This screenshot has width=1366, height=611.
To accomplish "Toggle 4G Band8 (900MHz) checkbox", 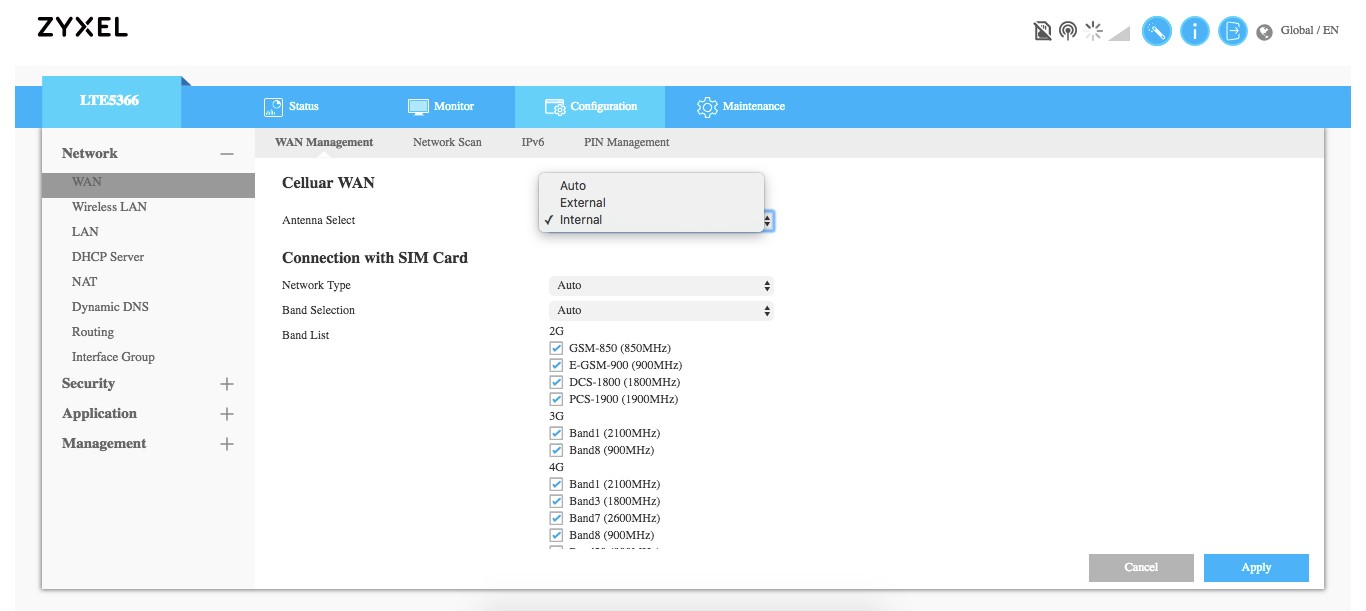I will (x=556, y=535).
